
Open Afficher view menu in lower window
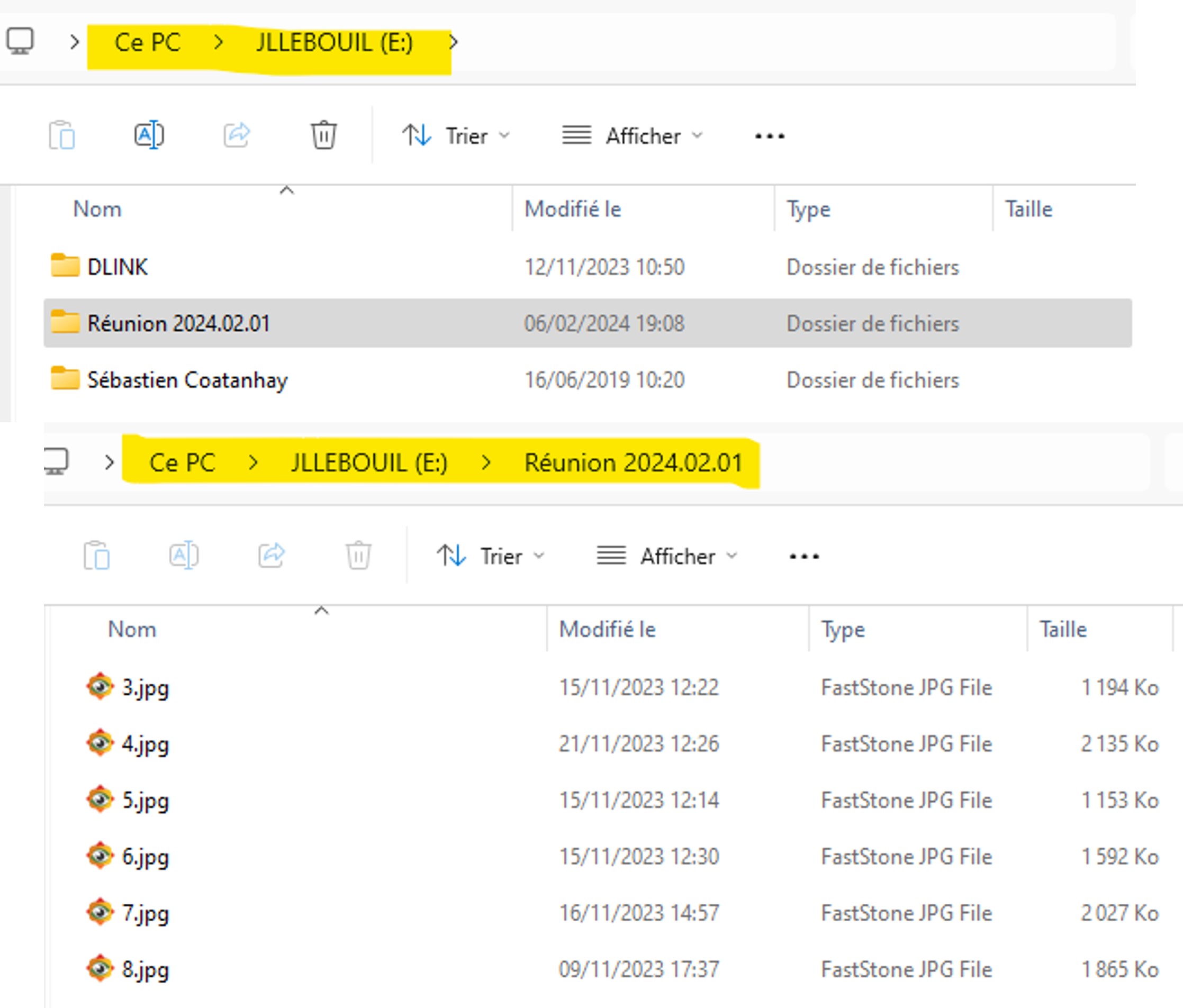(x=667, y=556)
